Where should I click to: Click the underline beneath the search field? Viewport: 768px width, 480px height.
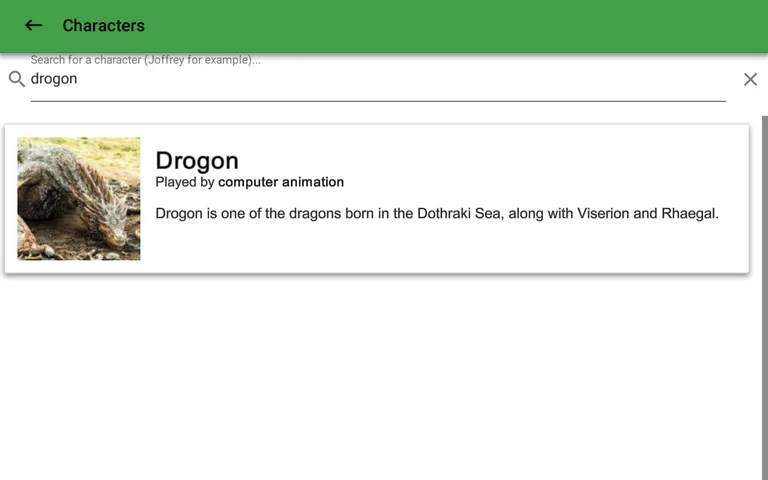[378, 101]
